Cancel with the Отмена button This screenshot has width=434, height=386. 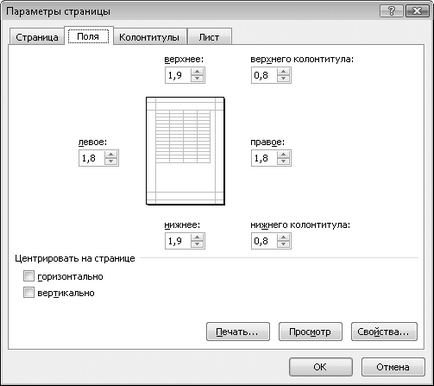393,367
